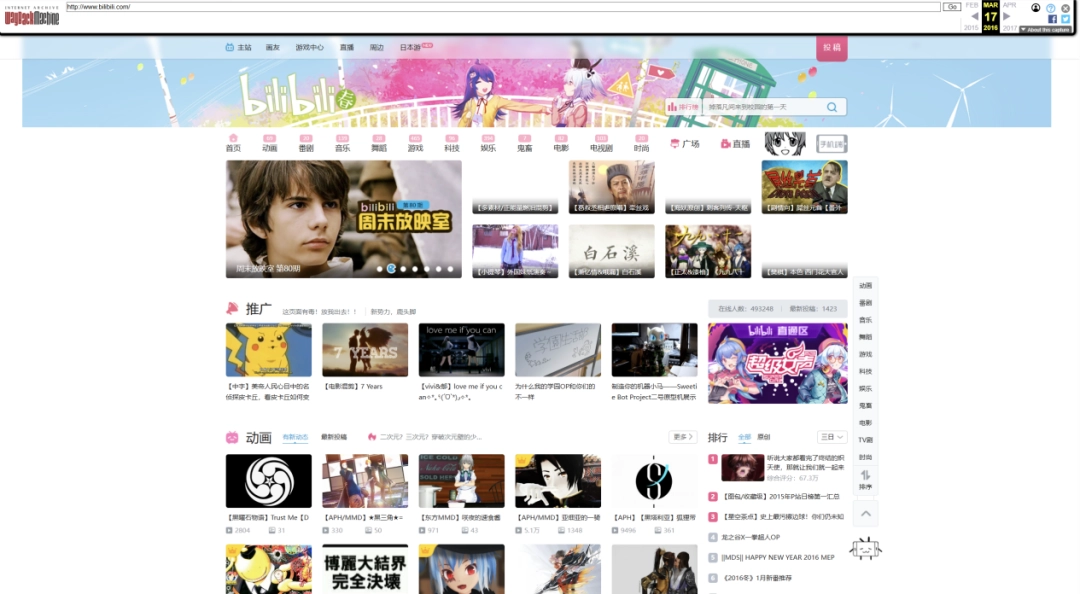
Task: Go to previous capture with left arrow
Action: 974,16
